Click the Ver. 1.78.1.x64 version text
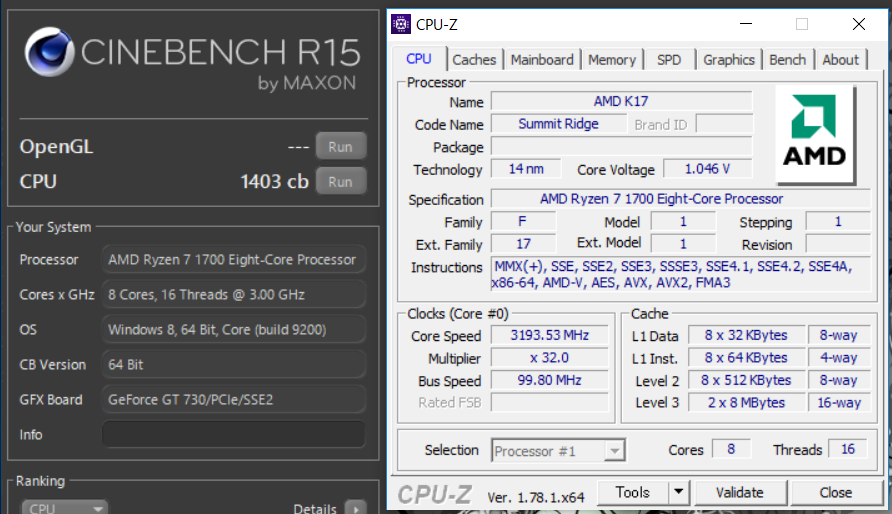The image size is (892, 514). point(535,498)
